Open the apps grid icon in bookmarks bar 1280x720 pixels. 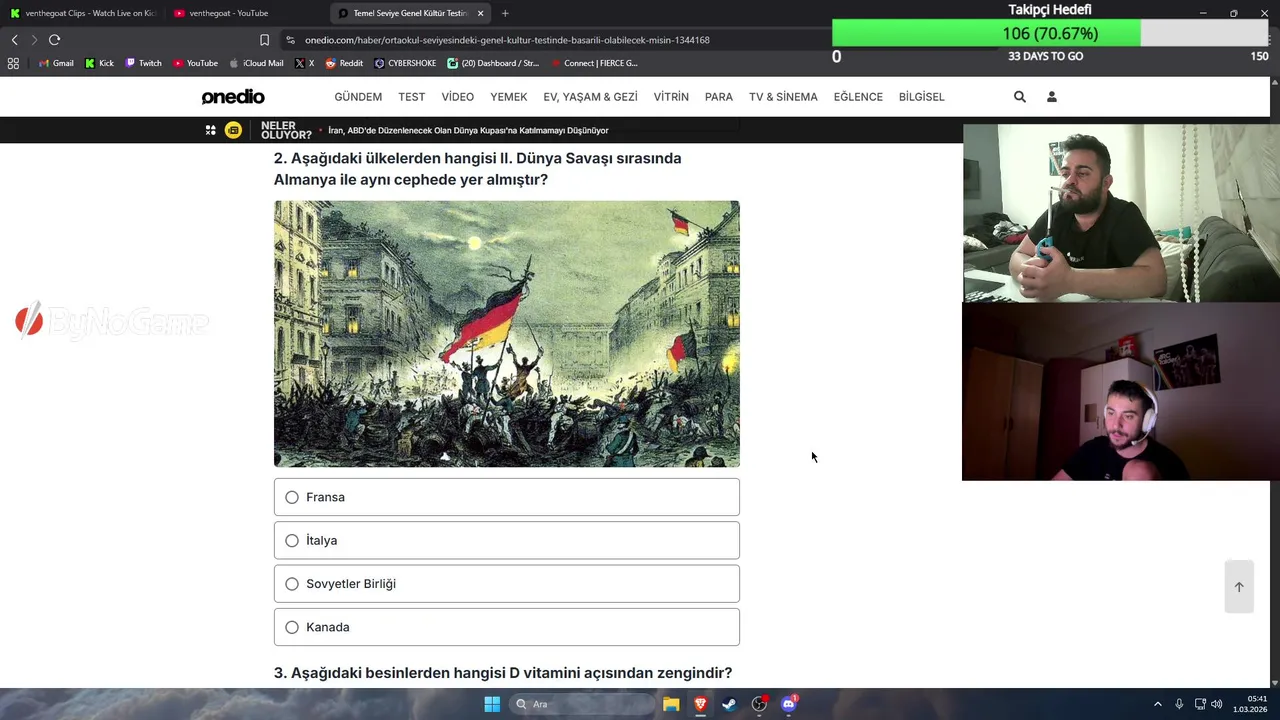click(13, 63)
